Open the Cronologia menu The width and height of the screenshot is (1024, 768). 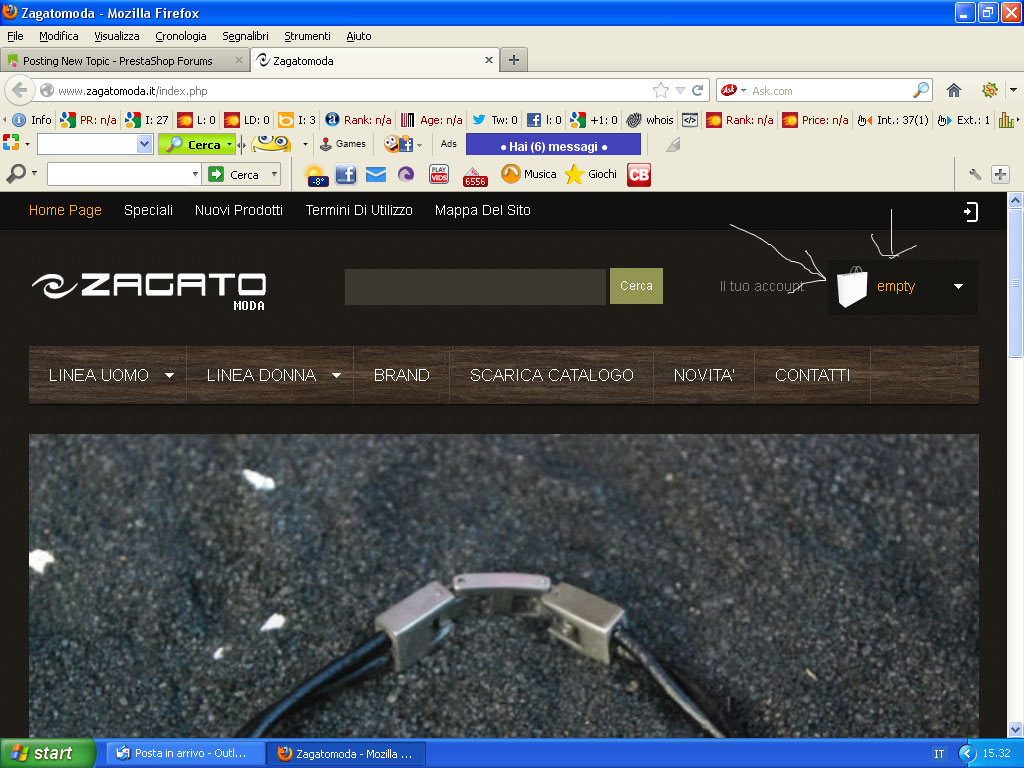click(x=181, y=36)
